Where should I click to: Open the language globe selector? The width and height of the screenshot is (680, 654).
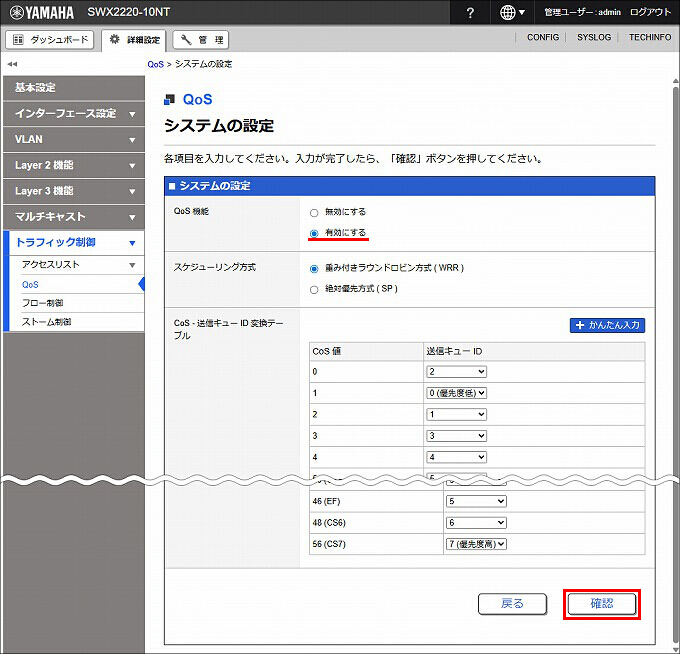[x=512, y=13]
